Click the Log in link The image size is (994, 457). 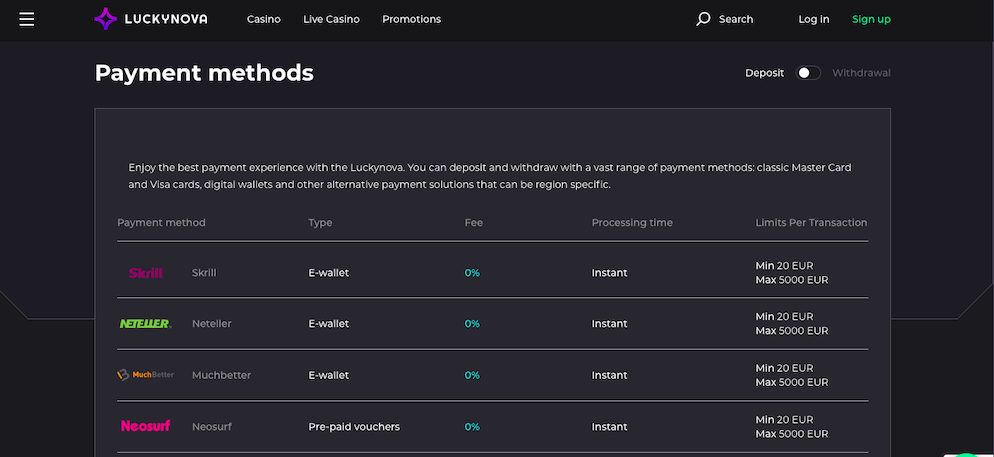point(813,19)
